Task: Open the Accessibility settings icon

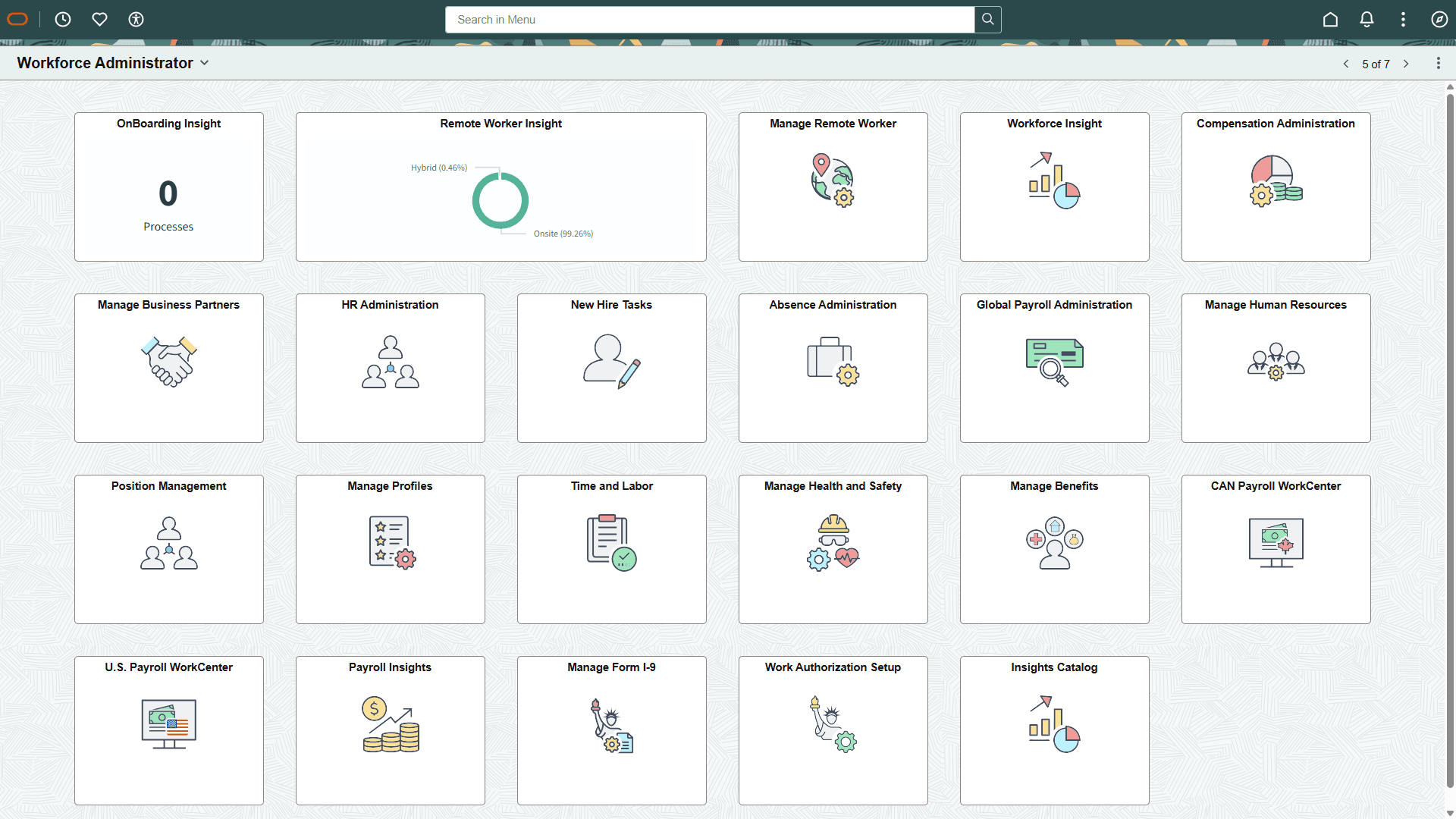Action: tap(136, 20)
